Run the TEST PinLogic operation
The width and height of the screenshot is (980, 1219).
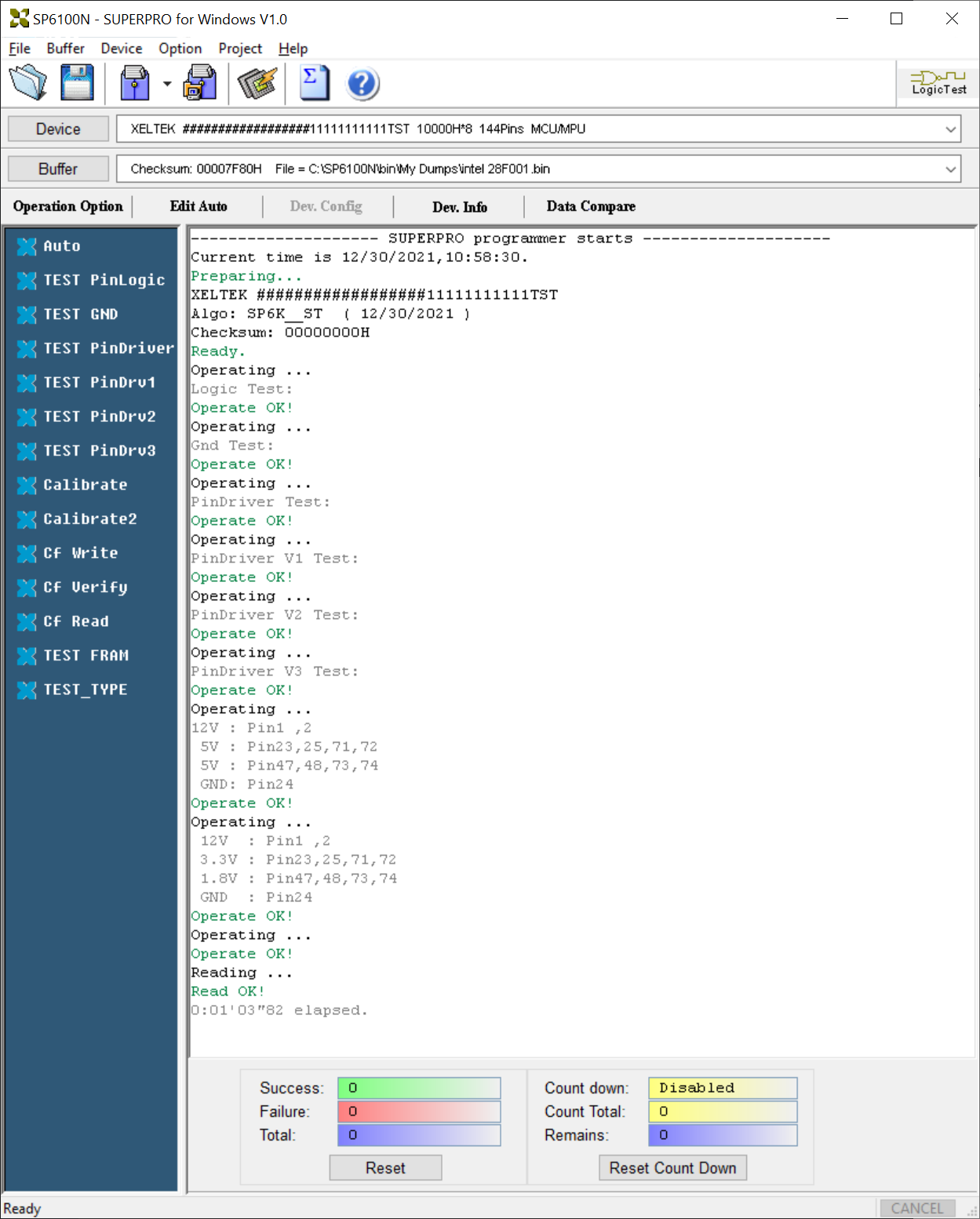pyautogui.click(x=91, y=280)
